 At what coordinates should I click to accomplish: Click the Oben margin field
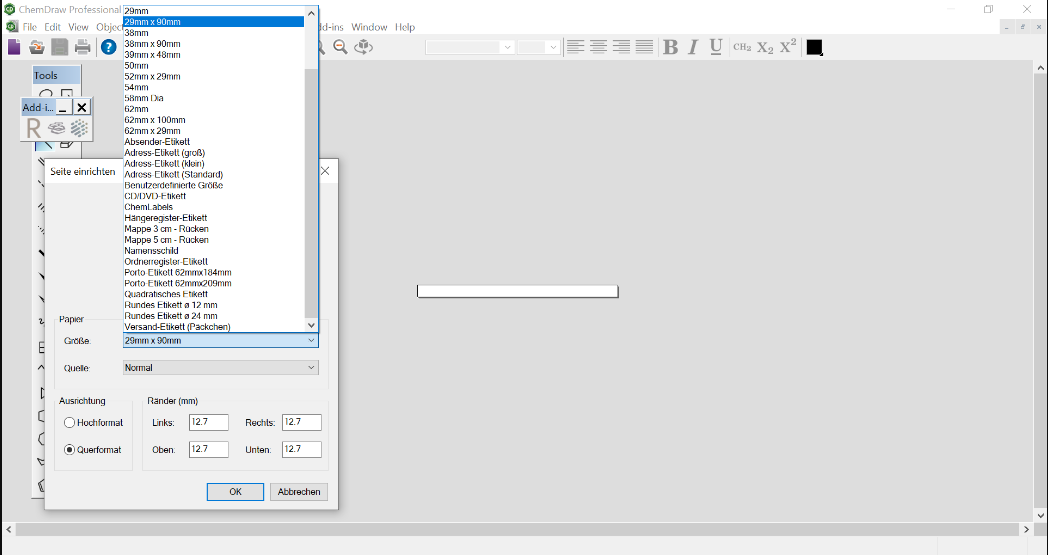click(x=209, y=449)
